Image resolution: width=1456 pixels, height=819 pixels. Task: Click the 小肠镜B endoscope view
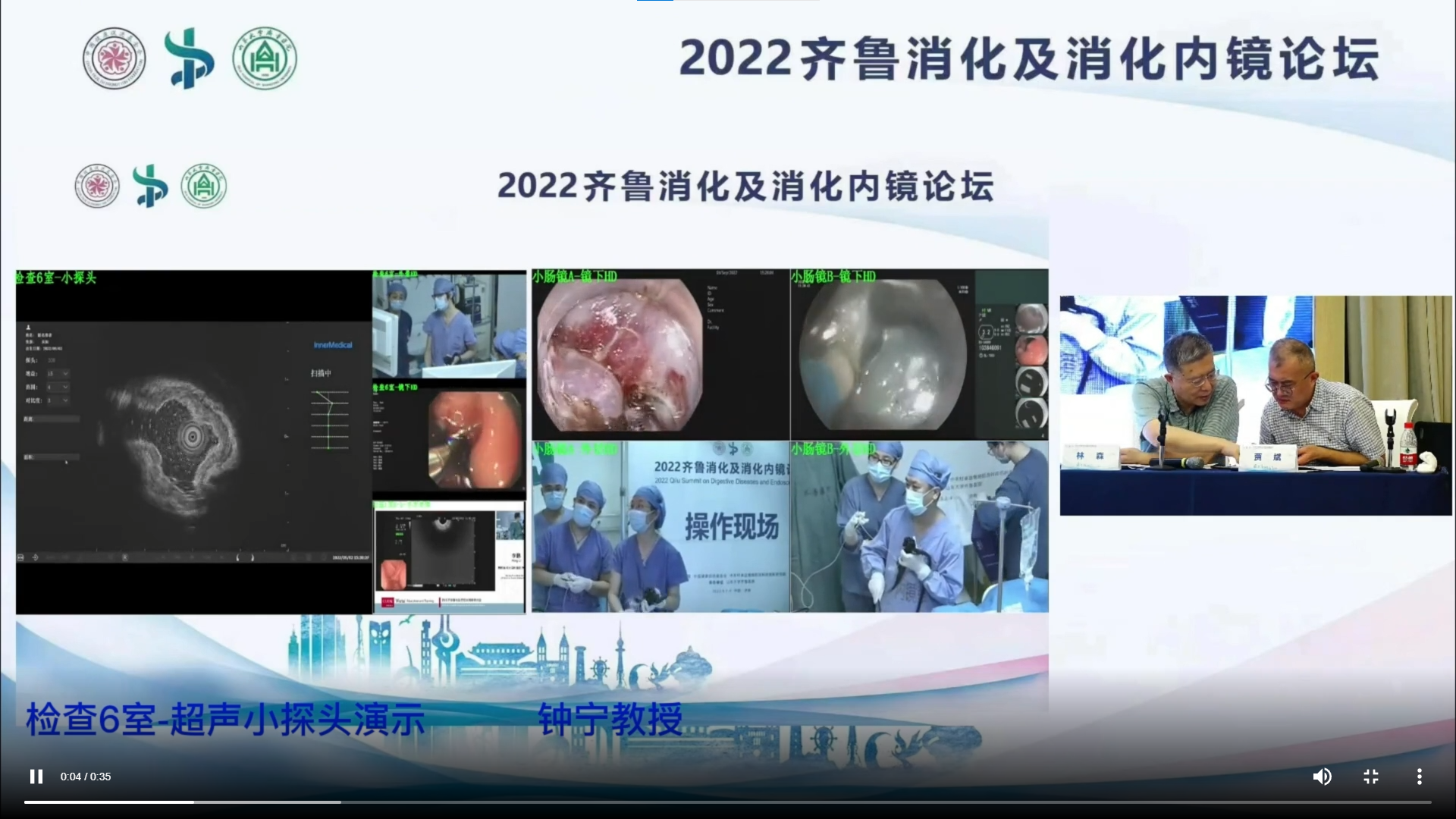click(883, 355)
